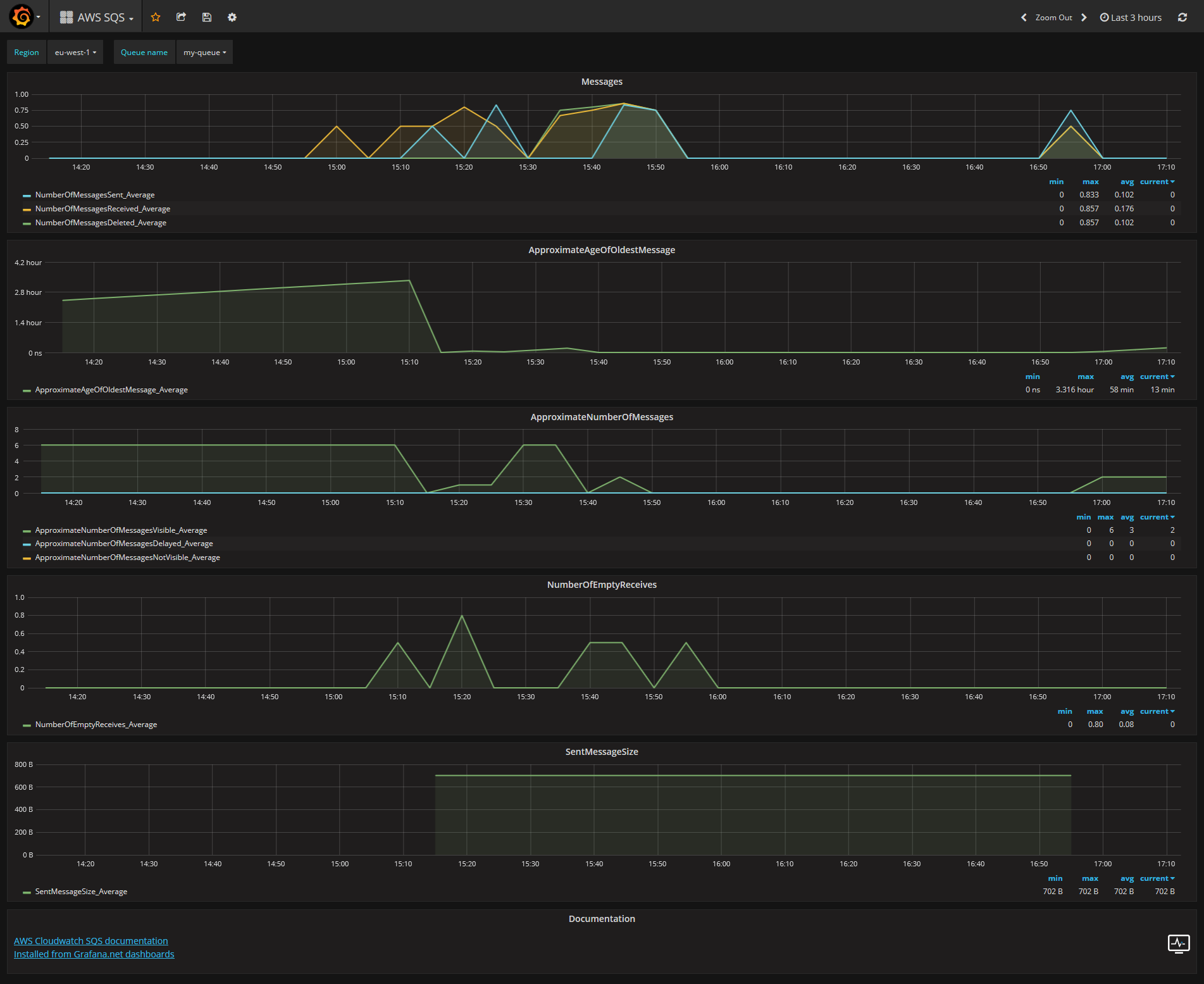This screenshot has height=984, width=1204.
Task: Sort Messages legend by max column
Action: pyautogui.click(x=1091, y=182)
